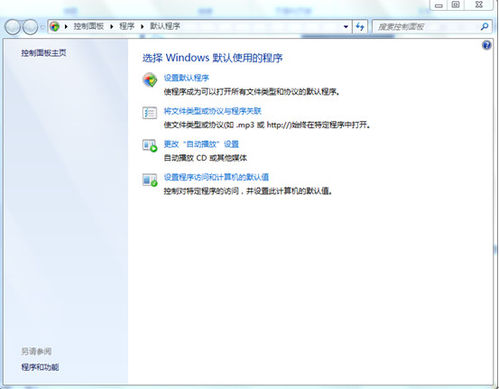The image size is (499, 389).
Task: Open 设置程序访问和计算机的默认值 link
Action: 216,177
